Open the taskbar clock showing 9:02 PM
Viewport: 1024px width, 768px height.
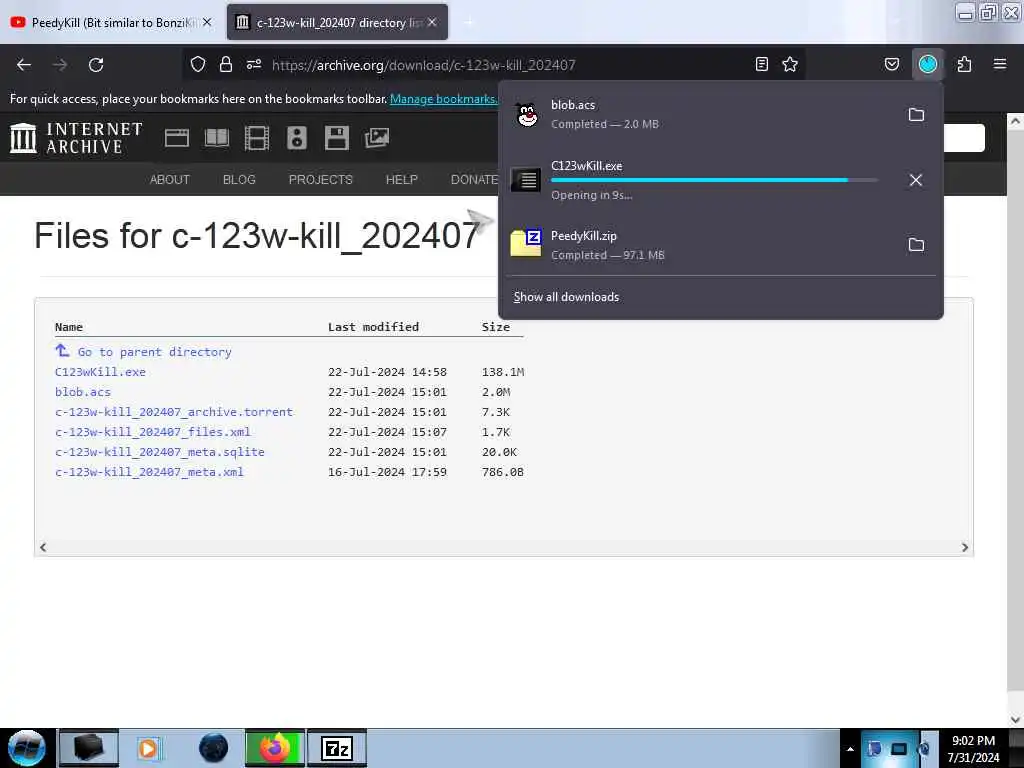coord(973,748)
